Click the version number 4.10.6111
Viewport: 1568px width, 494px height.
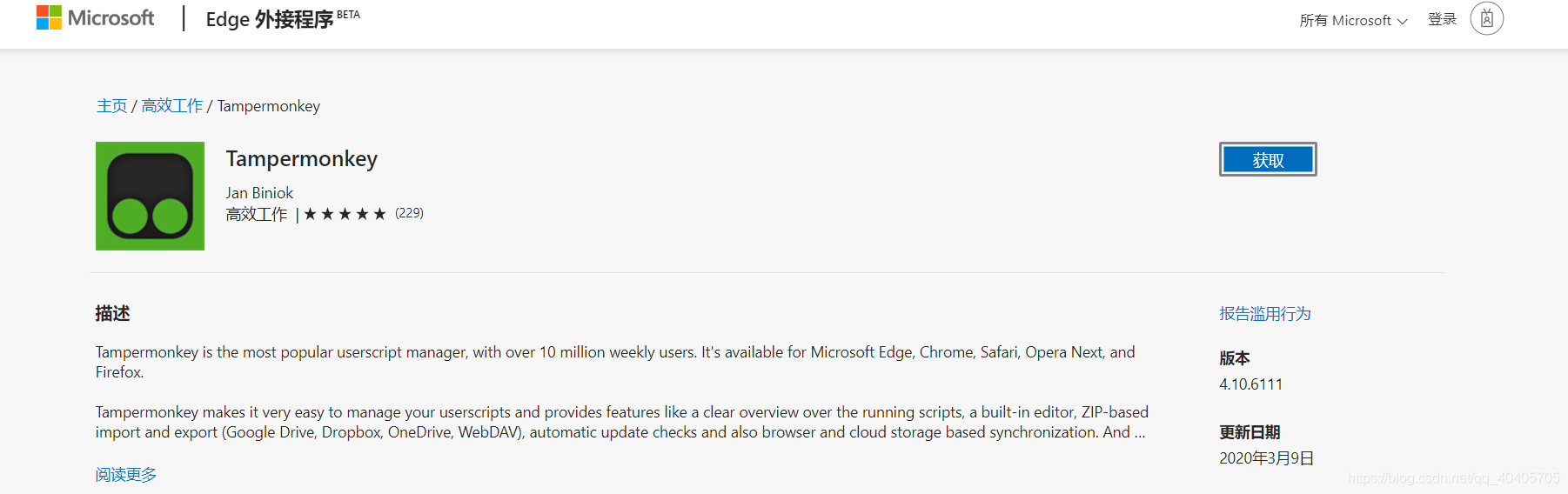(1250, 384)
